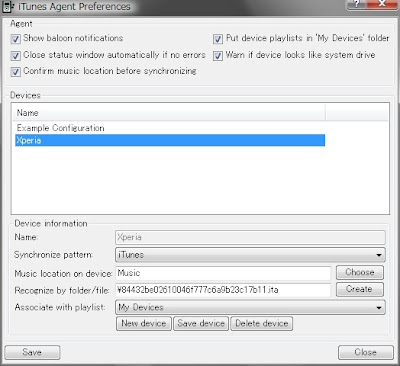Click the Save device button

point(201,323)
